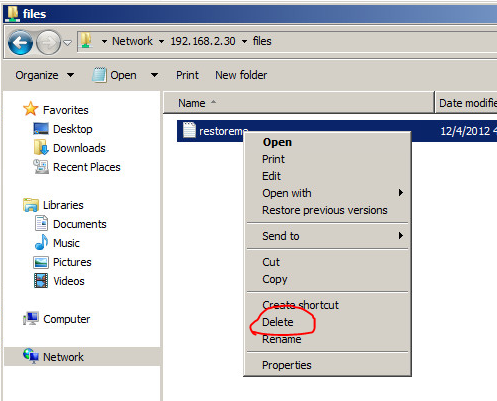Click the blue Back arrow button
This screenshot has width=497, height=401.
click(20, 42)
